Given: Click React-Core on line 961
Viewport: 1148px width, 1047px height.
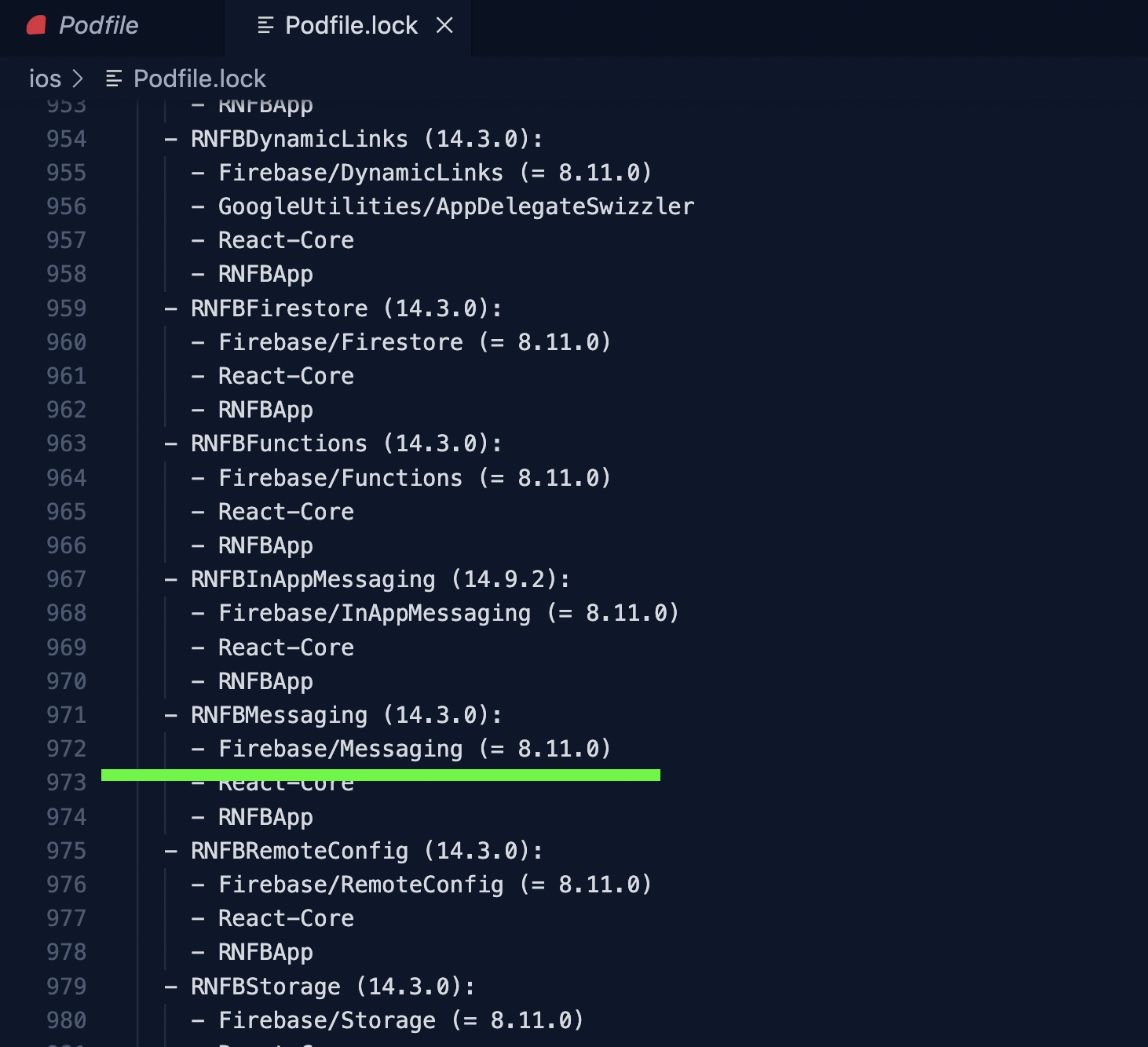Looking at the screenshot, I should coord(286,376).
